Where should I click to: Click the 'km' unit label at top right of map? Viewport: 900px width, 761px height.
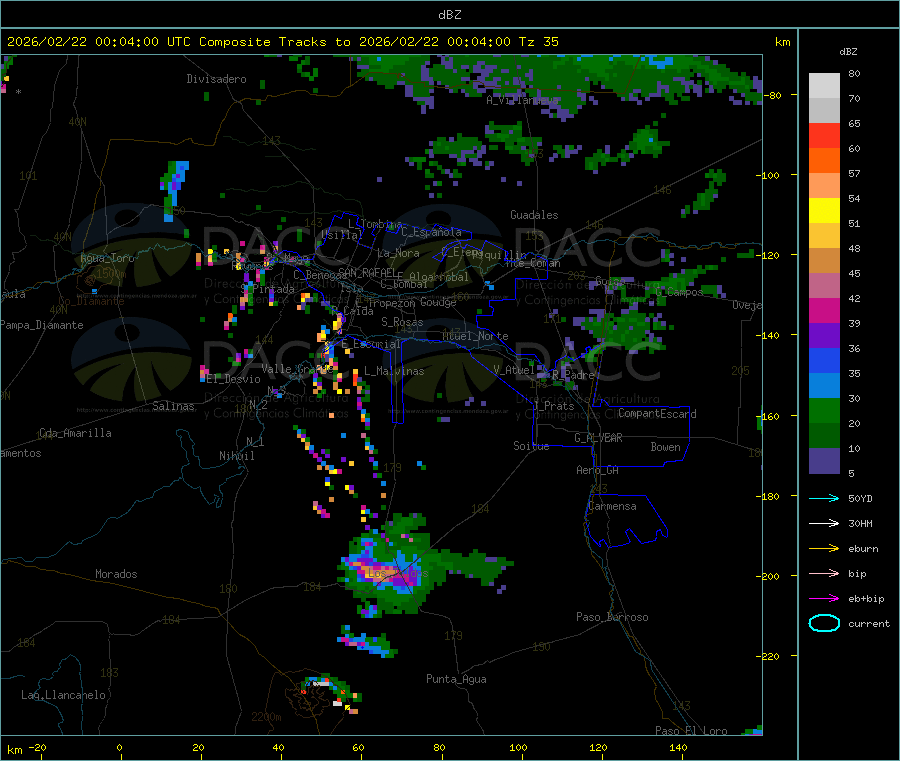782,42
